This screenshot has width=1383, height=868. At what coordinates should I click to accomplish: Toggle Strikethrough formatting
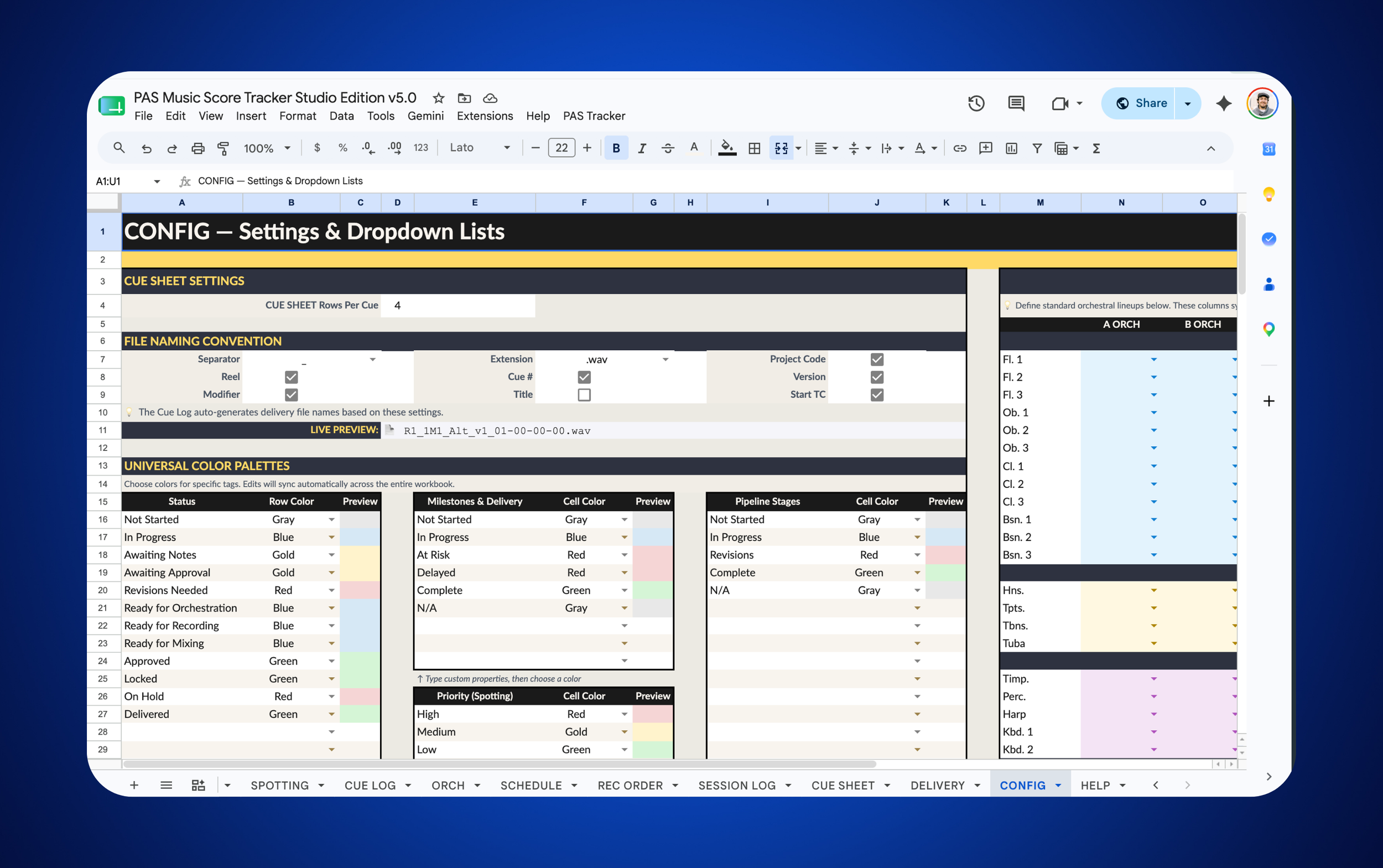pos(668,148)
